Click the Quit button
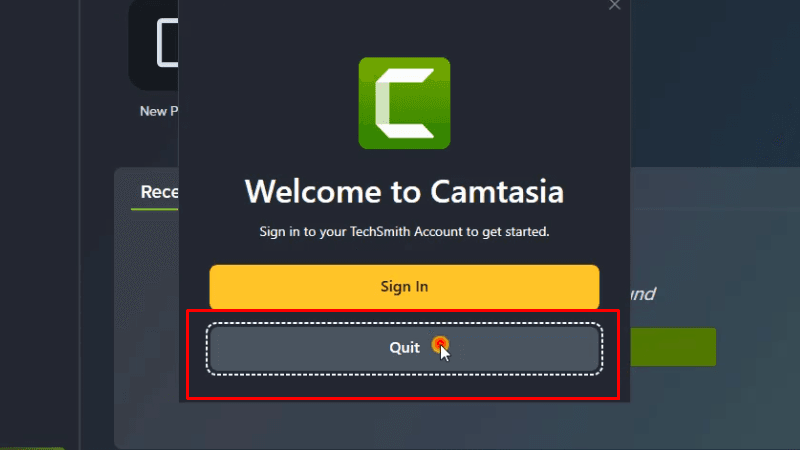Image resolution: width=800 pixels, height=450 pixels. tap(404, 348)
